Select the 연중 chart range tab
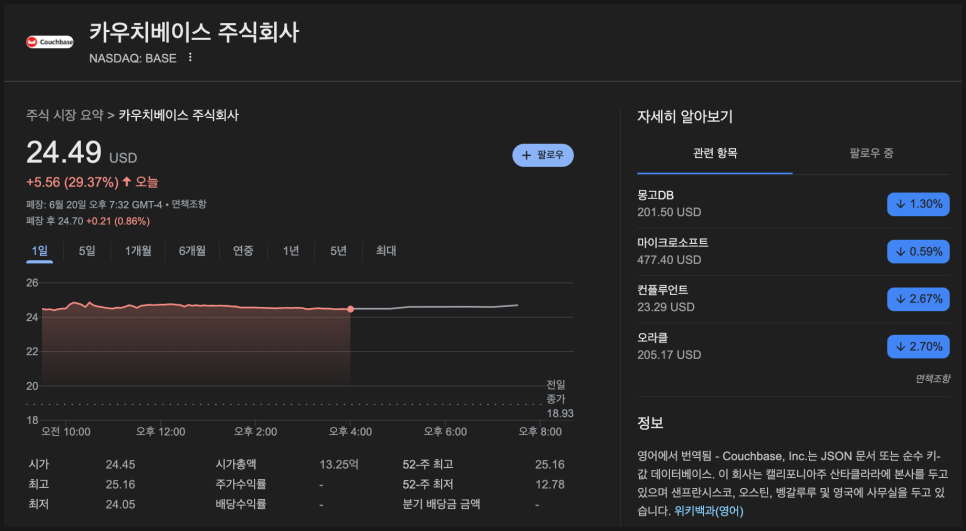966x531 pixels. pos(243,251)
